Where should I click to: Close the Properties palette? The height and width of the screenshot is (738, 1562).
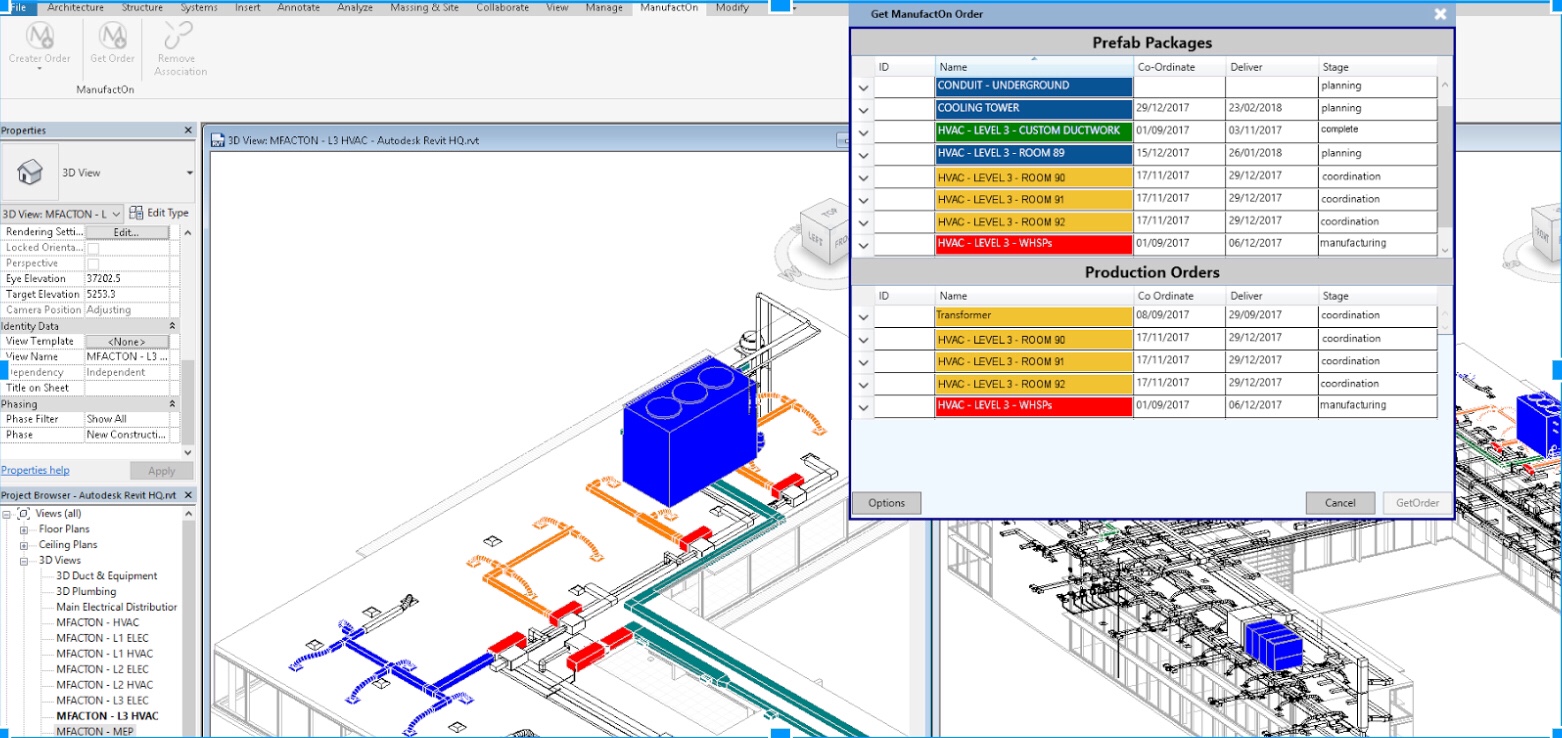[188, 130]
